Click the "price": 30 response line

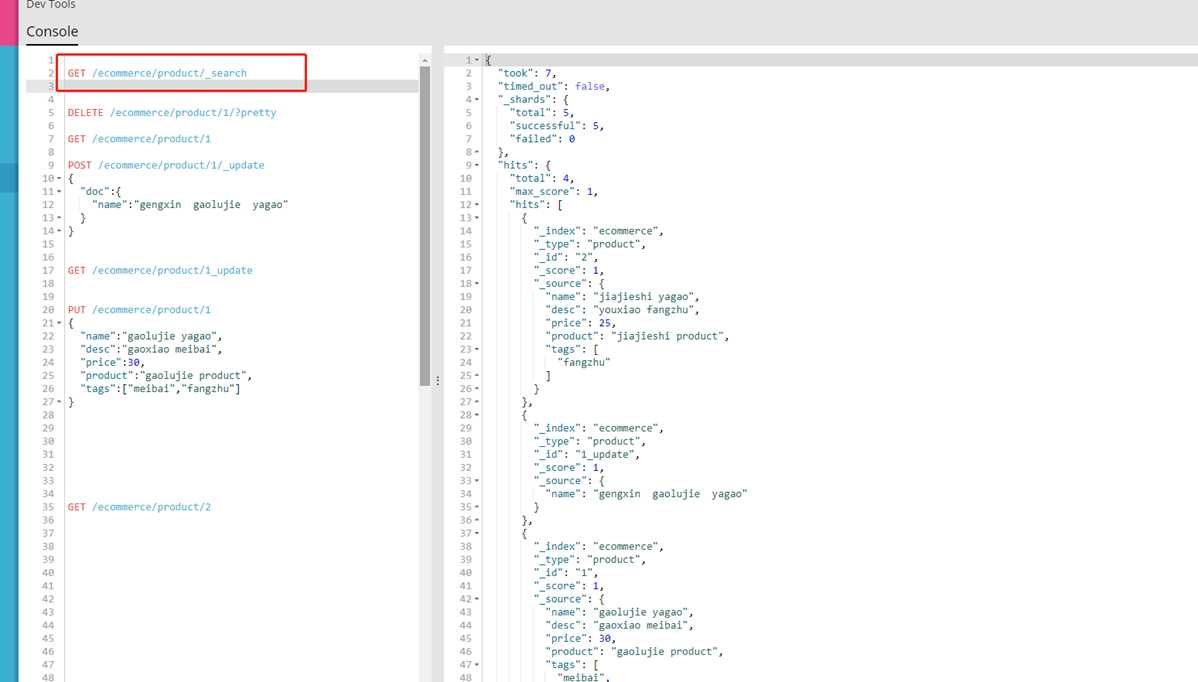[581, 638]
